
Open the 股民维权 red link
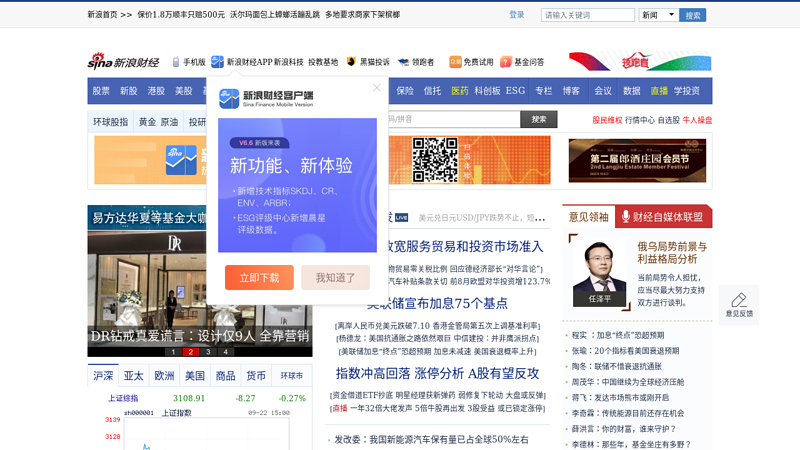pyautogui.click(x=607, y=120)
